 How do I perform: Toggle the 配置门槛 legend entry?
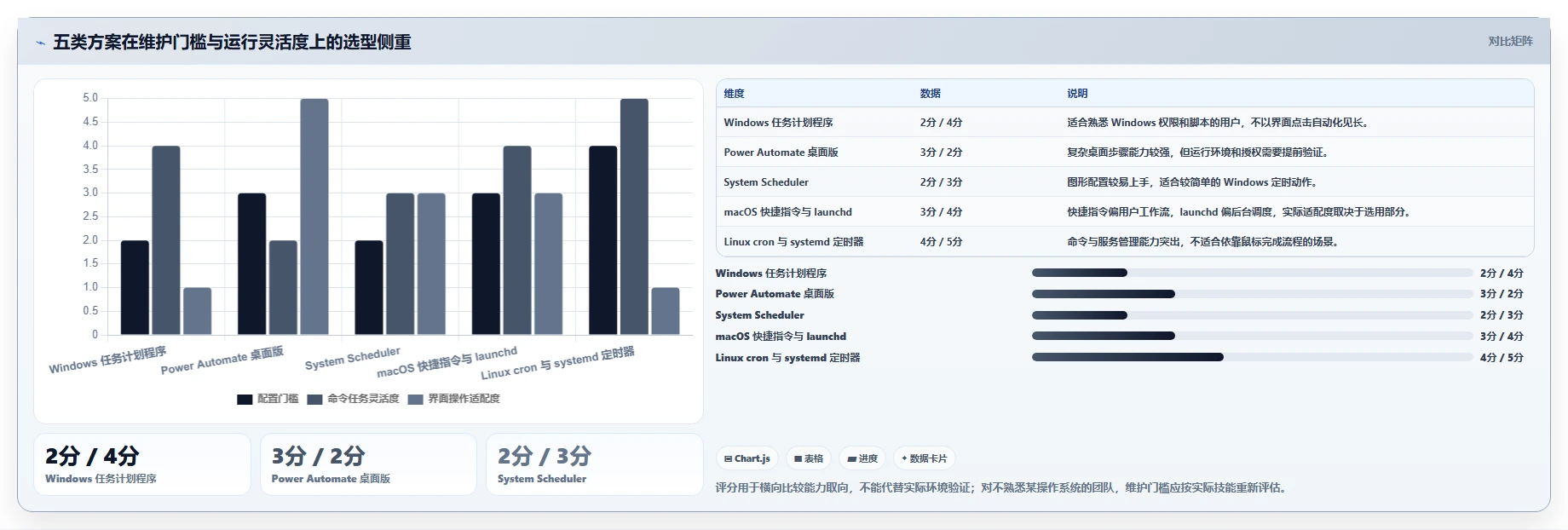point(268,399)
